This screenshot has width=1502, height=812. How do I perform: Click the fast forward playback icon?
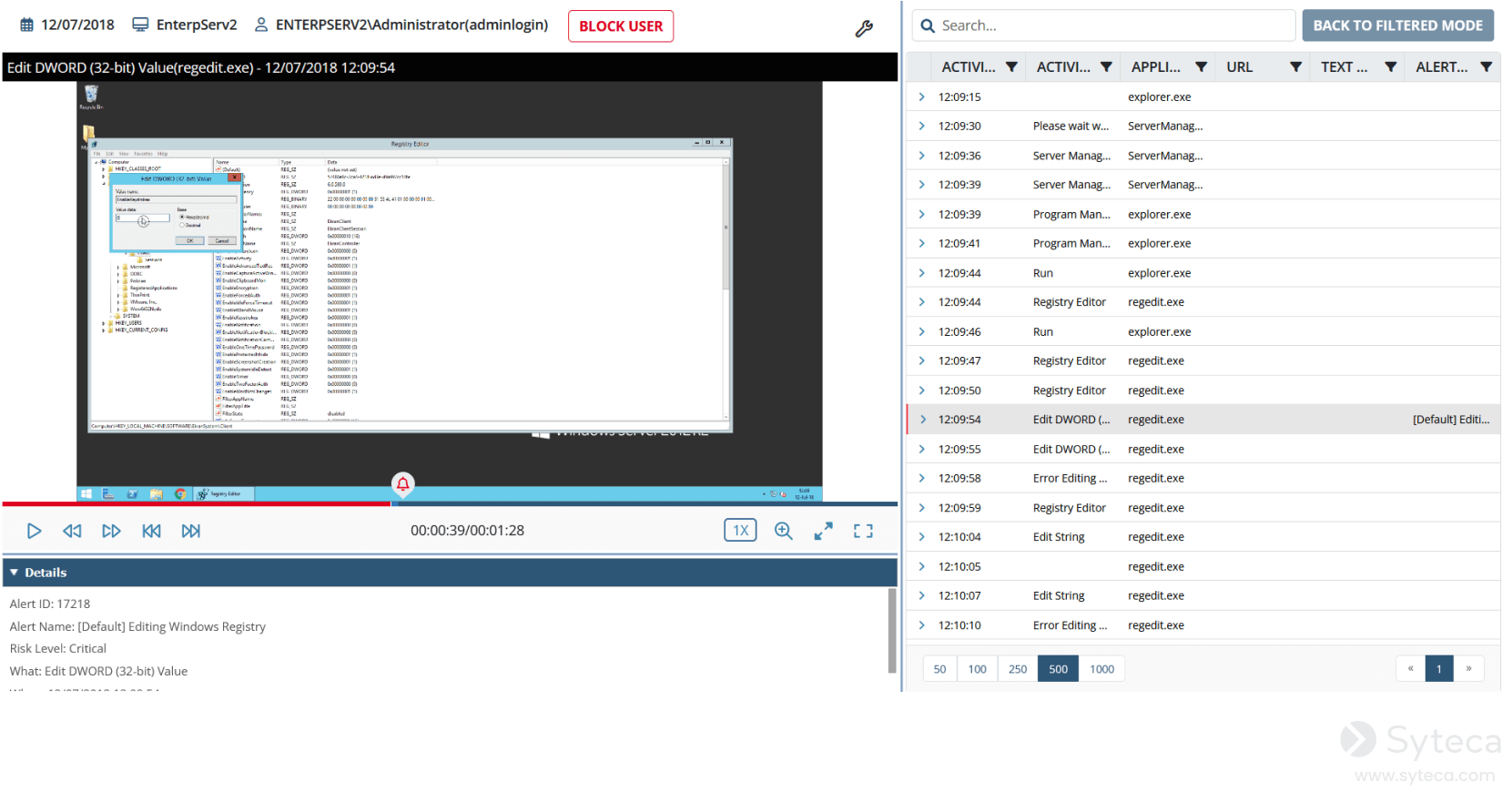pos(111,531)
